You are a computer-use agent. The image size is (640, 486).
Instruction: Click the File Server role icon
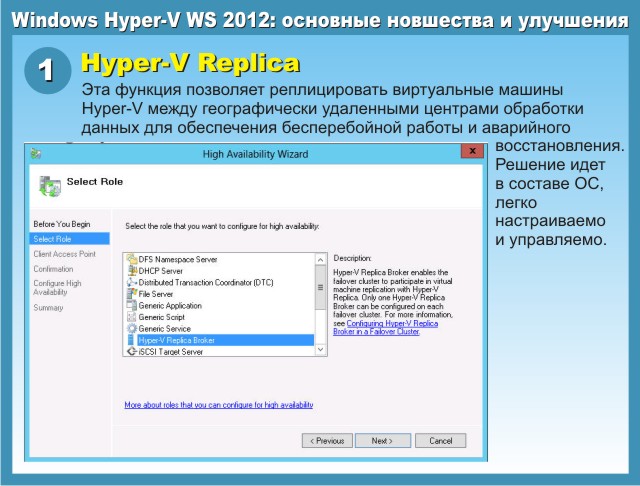[x=131, y=293]
